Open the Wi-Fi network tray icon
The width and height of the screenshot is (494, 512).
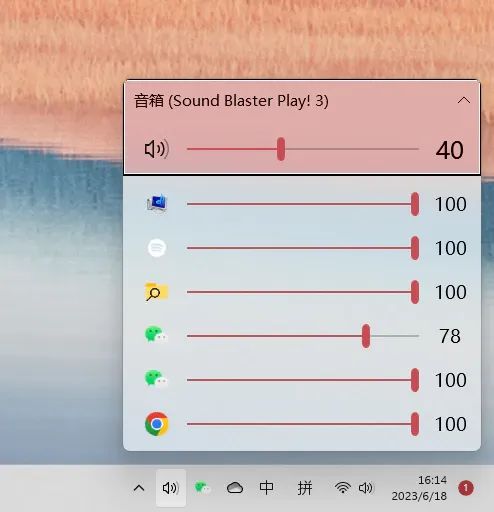tap(343, 488)
